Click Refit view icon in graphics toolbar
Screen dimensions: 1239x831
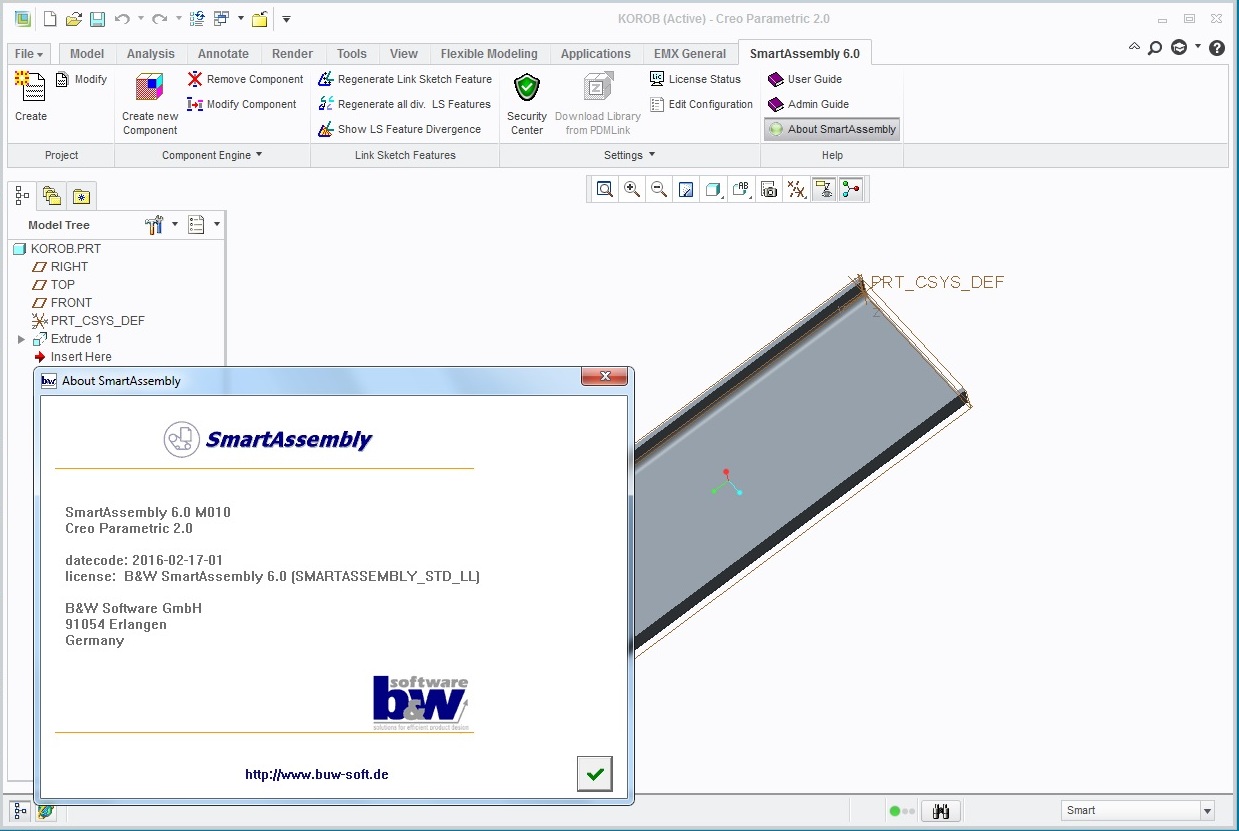605,189
